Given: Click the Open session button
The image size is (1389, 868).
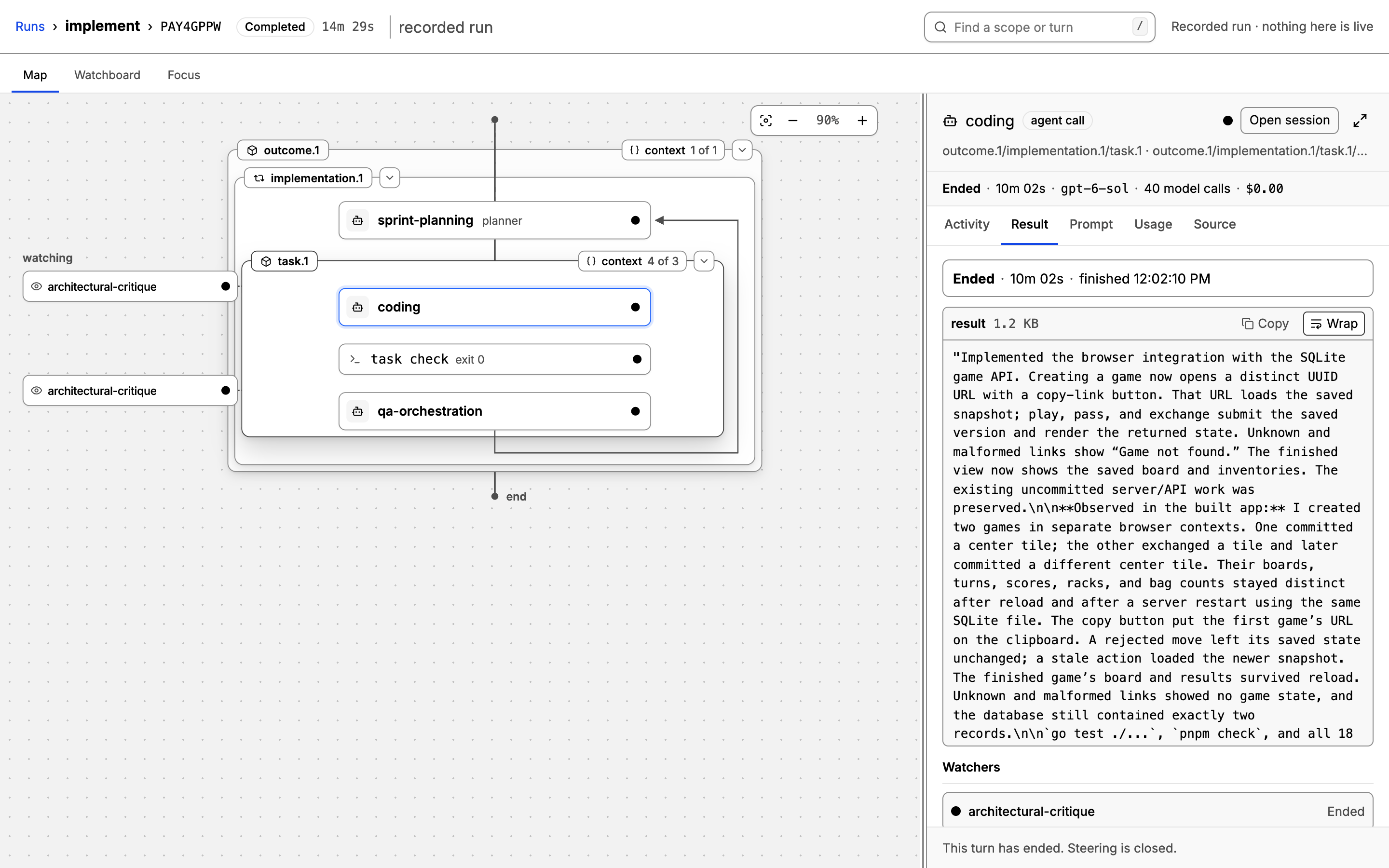Looking at the screenshot, I should (x=1289, y=121).
